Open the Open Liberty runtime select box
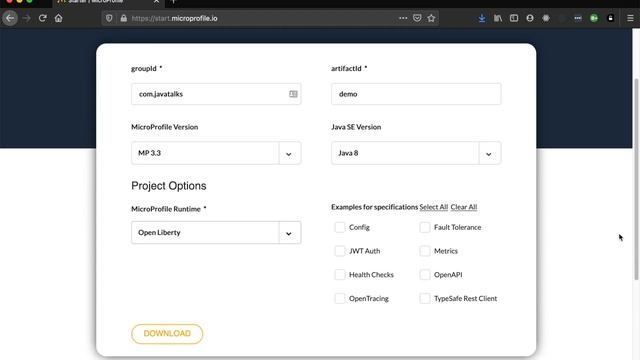 click(216, 233)
